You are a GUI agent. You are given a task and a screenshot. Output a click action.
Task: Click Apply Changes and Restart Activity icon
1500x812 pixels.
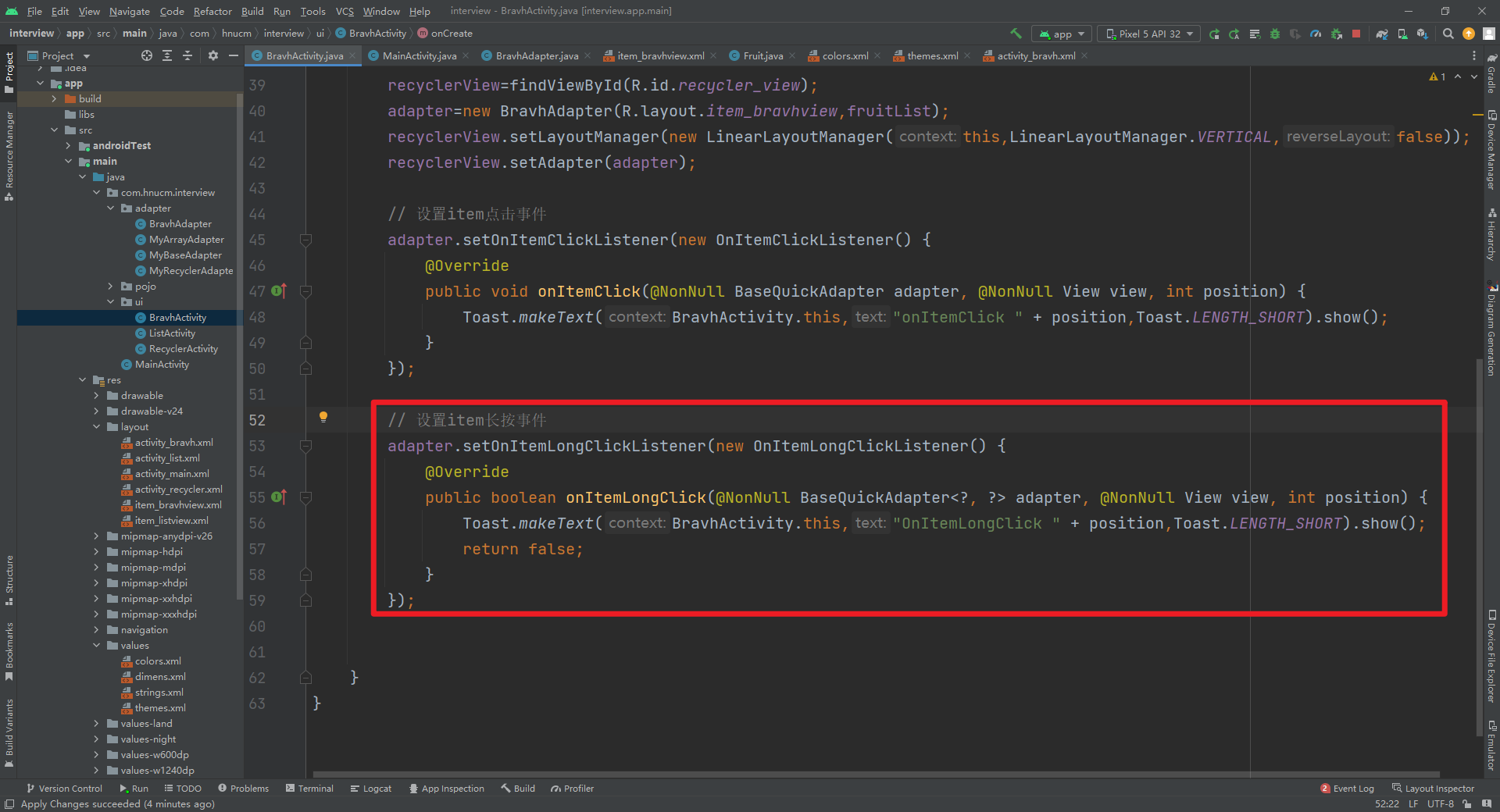[1234, 34]
